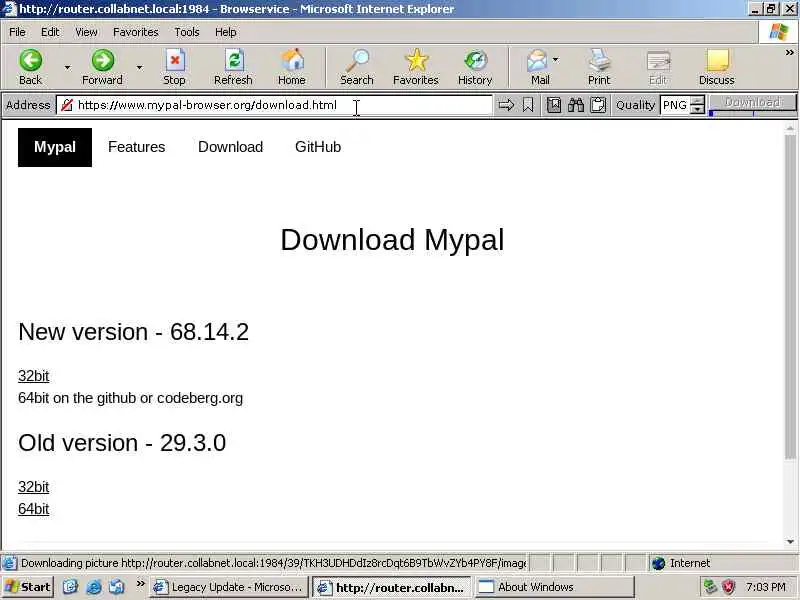Screen dimensions: 800x600
Task: Click the router.collabn taskbar button
Action: tap(392, 587)
